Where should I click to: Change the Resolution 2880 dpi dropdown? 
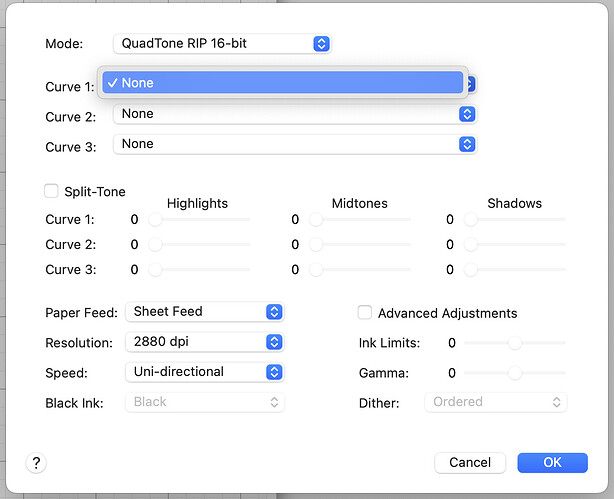click(x=204, y=342)
